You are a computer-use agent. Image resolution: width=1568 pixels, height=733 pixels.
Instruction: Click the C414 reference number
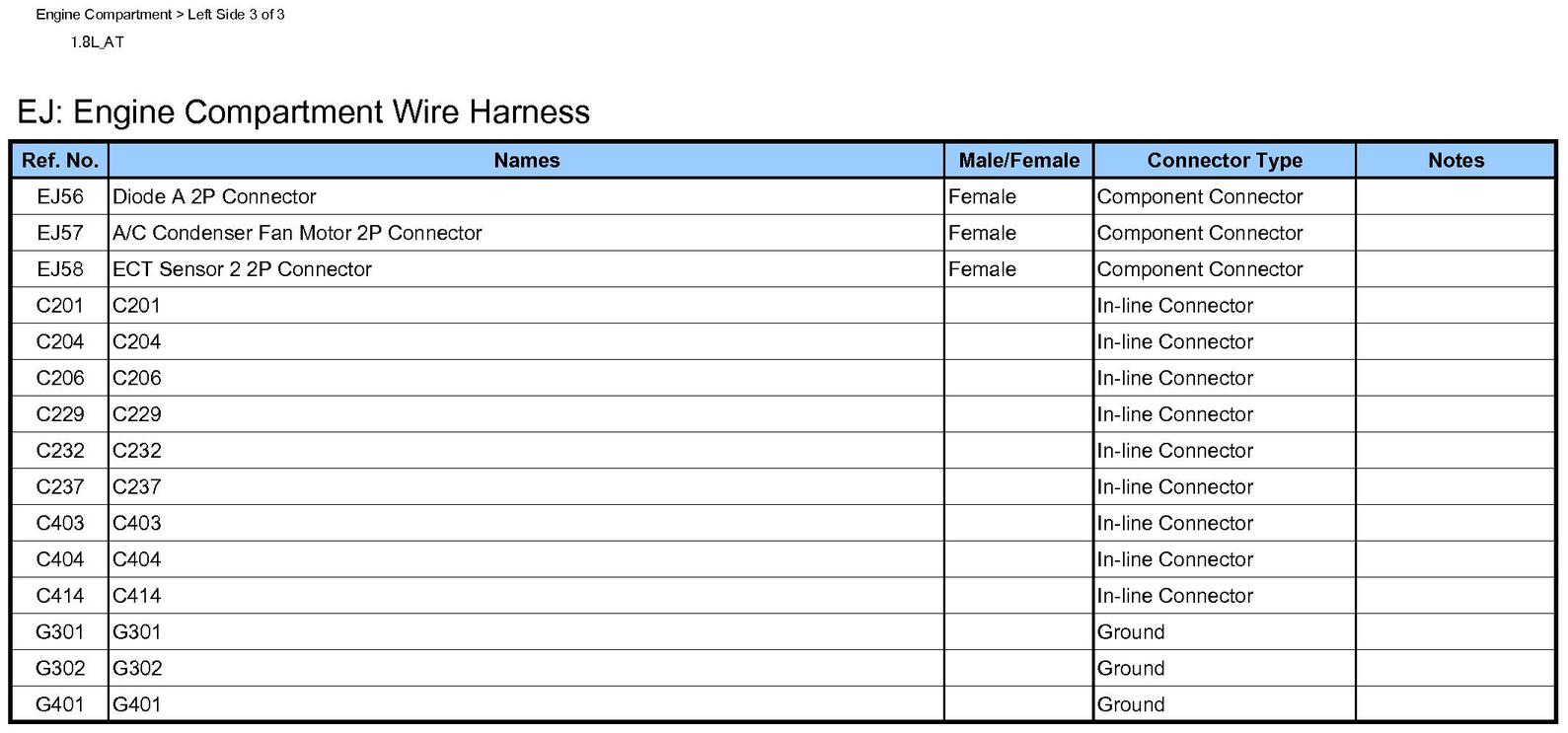pos(60,596)
